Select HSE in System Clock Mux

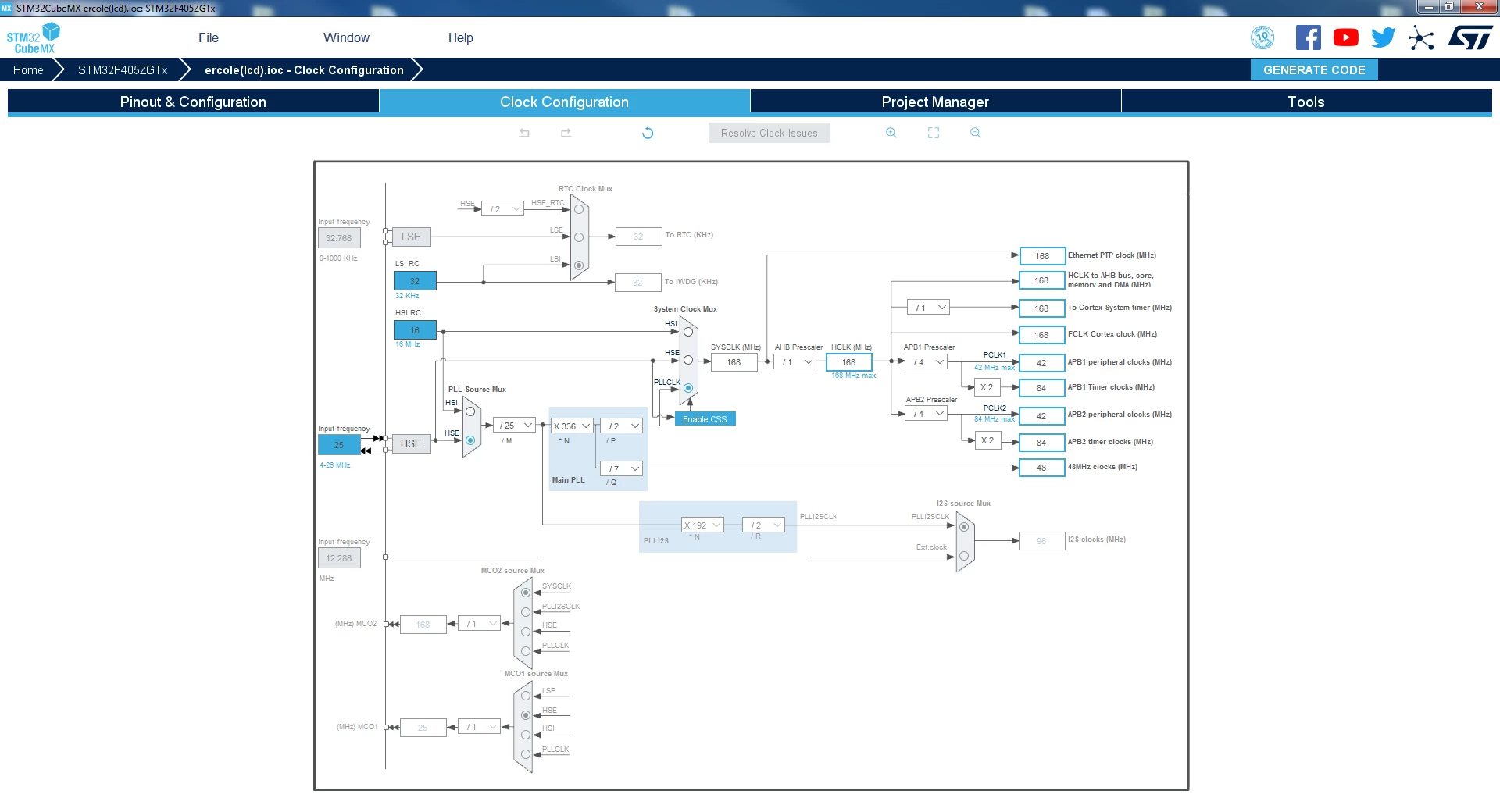(x=688, y=360)
